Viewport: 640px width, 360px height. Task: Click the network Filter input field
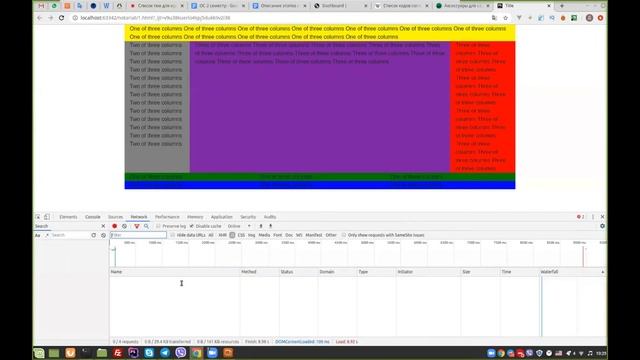(x=138, y=235)
